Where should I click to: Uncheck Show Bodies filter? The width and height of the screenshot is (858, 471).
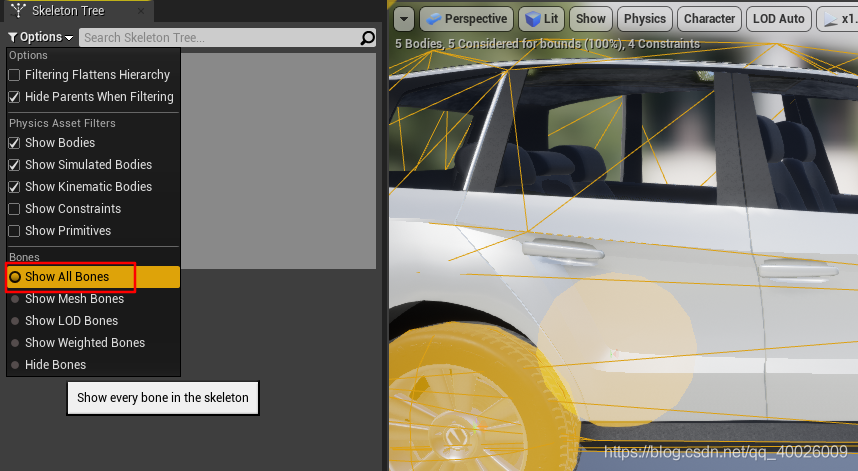tap(15, 143)
